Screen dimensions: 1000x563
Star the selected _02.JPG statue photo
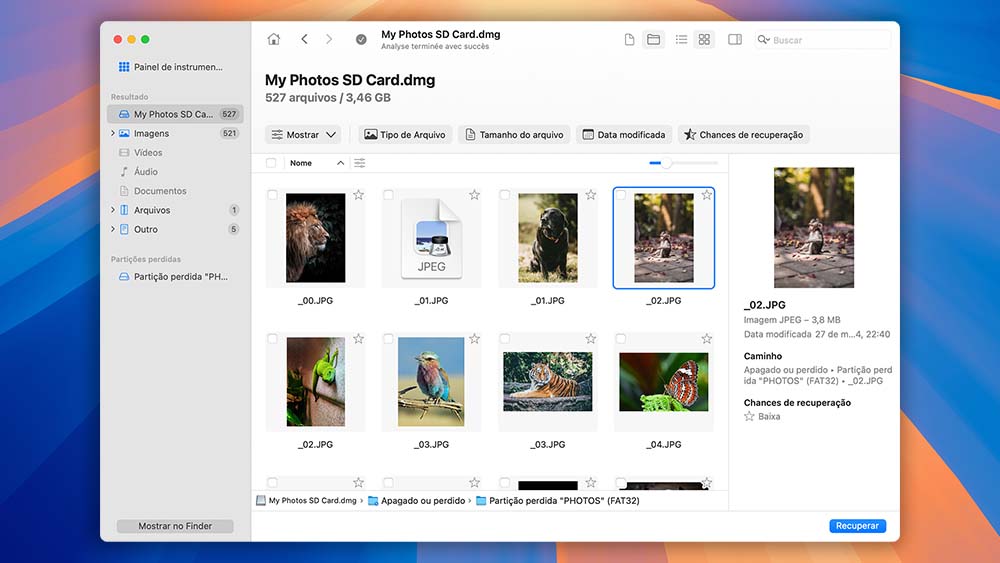coord(707,195)
